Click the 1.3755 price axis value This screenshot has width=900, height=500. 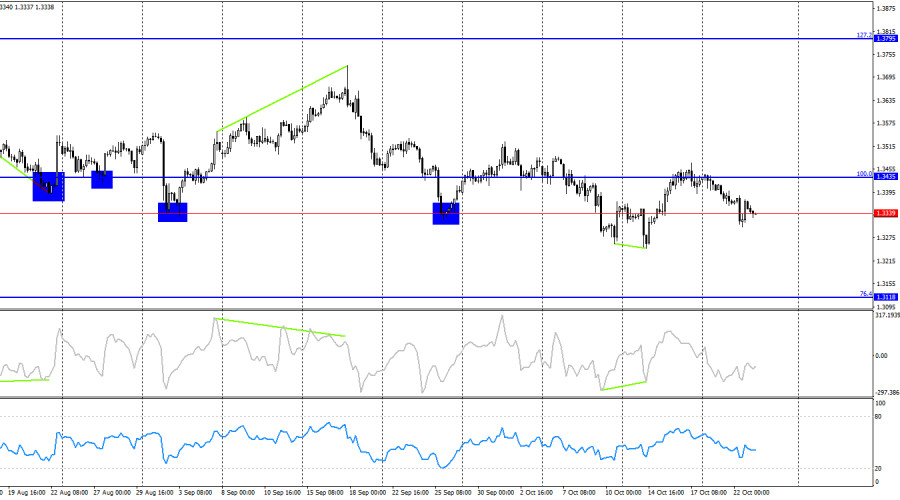click(886, 55)
